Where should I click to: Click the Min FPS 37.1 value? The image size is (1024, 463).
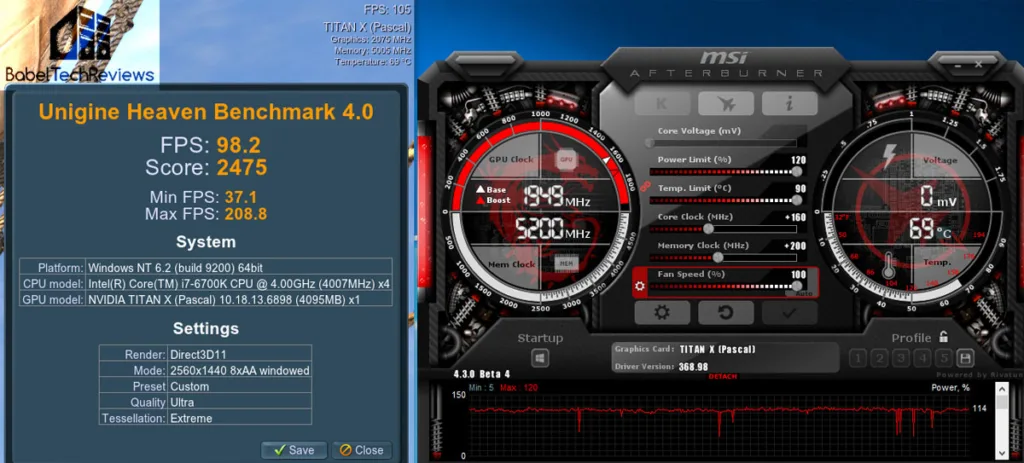[241, 196]
